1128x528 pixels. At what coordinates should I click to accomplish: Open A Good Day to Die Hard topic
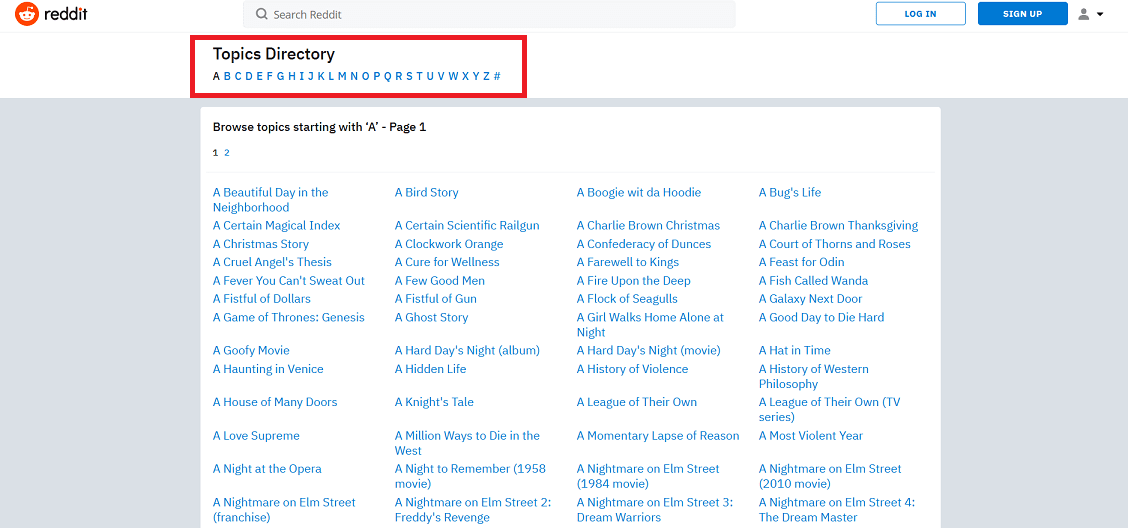822,318
